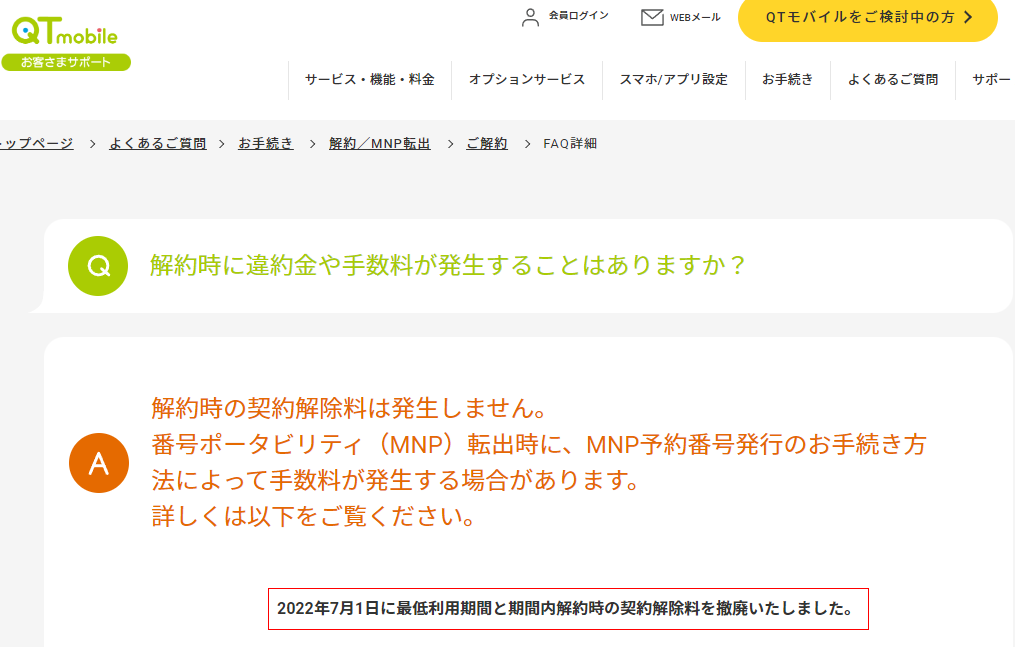Go to 解約／MNP転出 breadcrumb link

point(380,144)
